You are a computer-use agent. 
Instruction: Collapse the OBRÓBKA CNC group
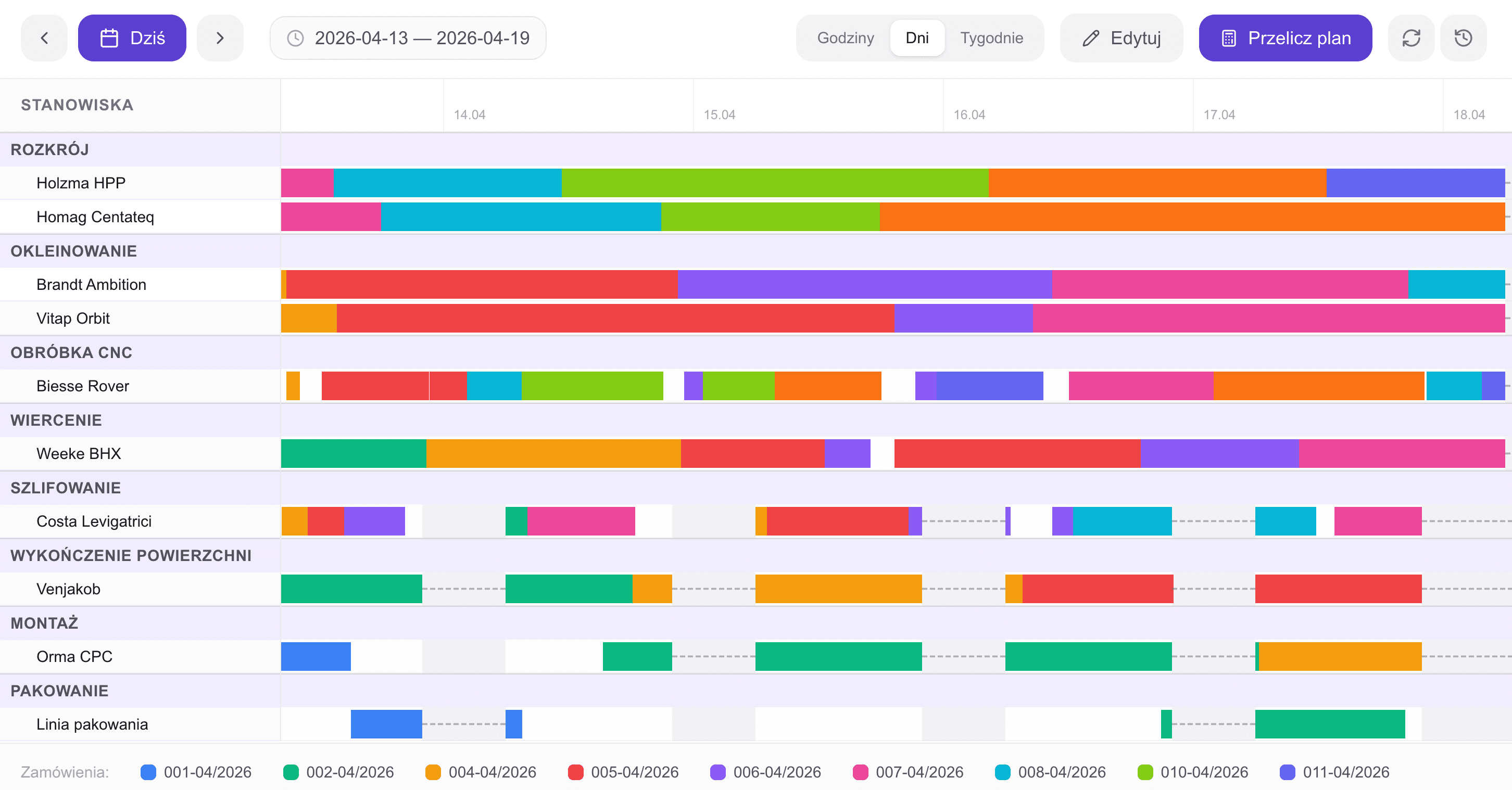click(71, 352)
